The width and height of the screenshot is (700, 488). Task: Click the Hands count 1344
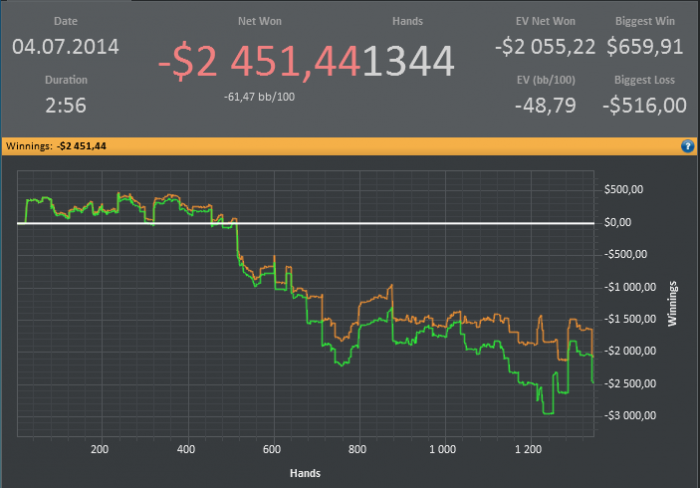click(x=408, y=62)
